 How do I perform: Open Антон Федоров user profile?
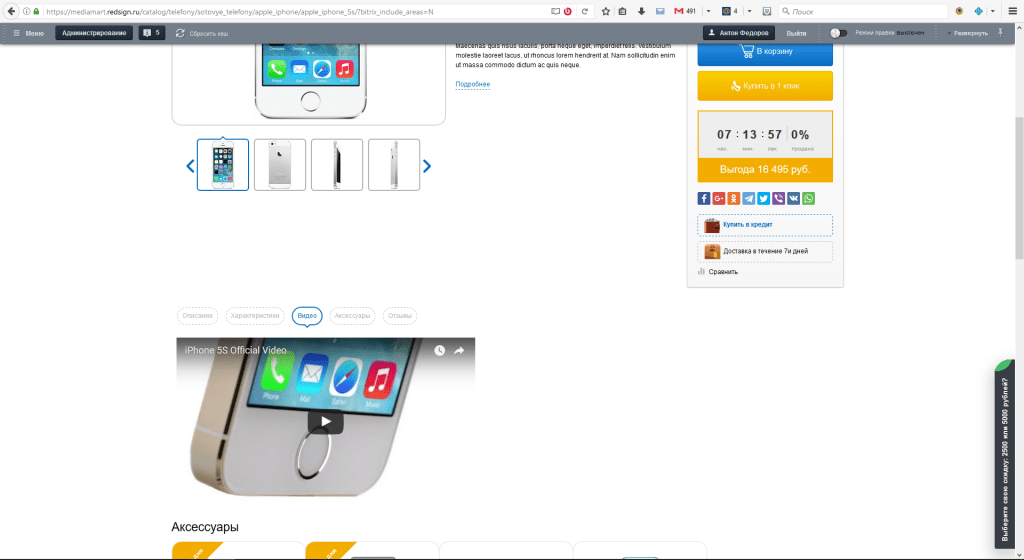(739, 33)
